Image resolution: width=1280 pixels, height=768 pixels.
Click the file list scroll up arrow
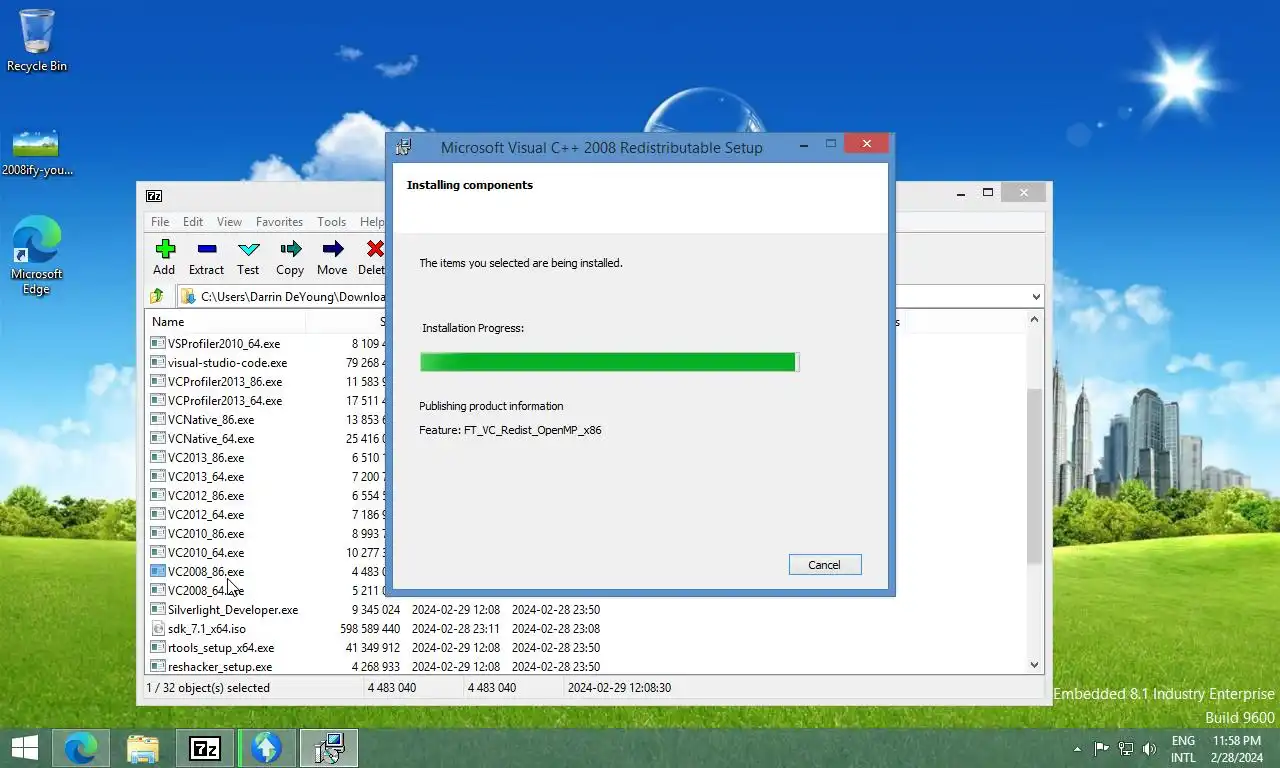[x=1035, y=319]
